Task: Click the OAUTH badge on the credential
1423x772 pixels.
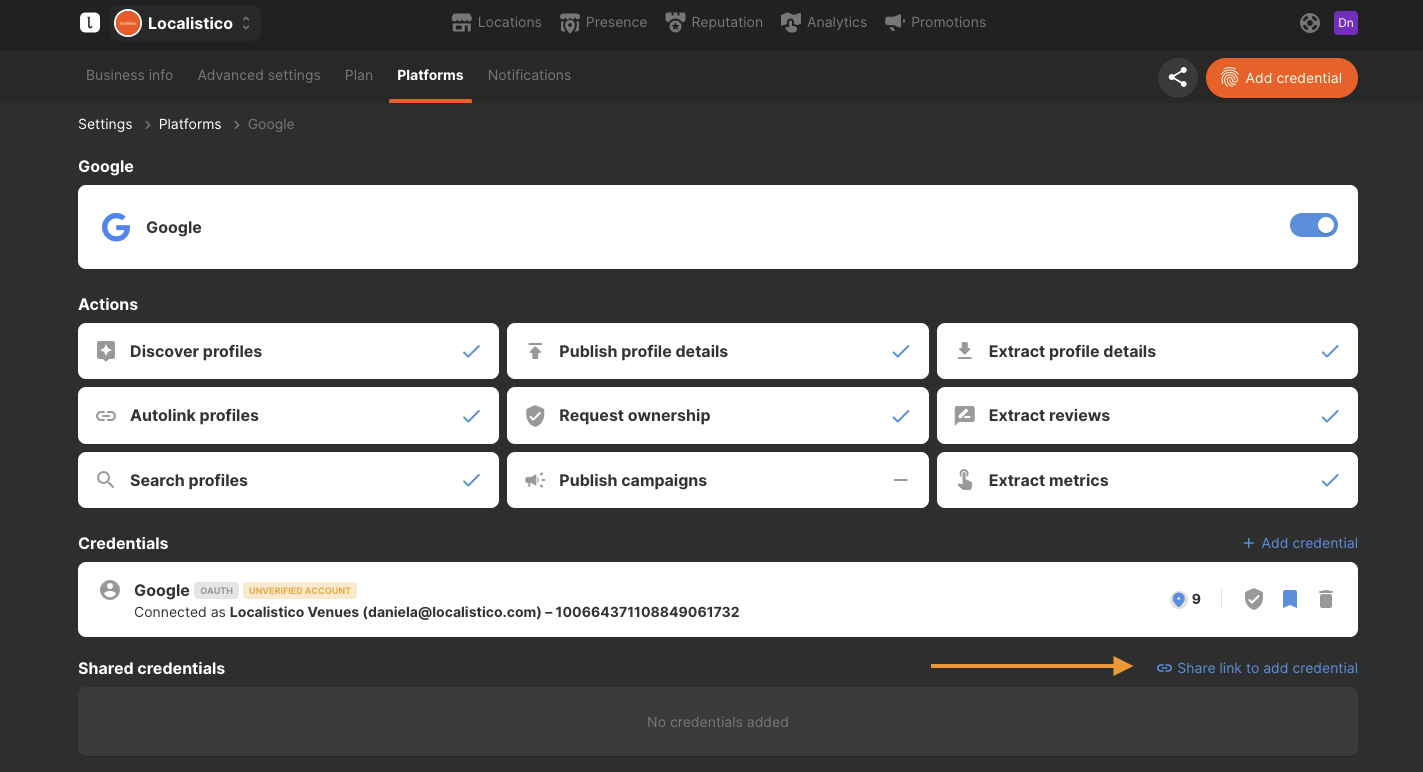Action: pos(216,591)
